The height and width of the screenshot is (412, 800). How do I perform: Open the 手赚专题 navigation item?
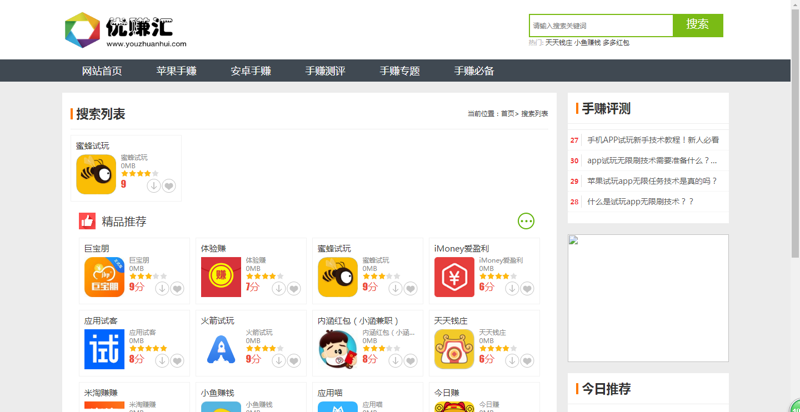(399, 71)
